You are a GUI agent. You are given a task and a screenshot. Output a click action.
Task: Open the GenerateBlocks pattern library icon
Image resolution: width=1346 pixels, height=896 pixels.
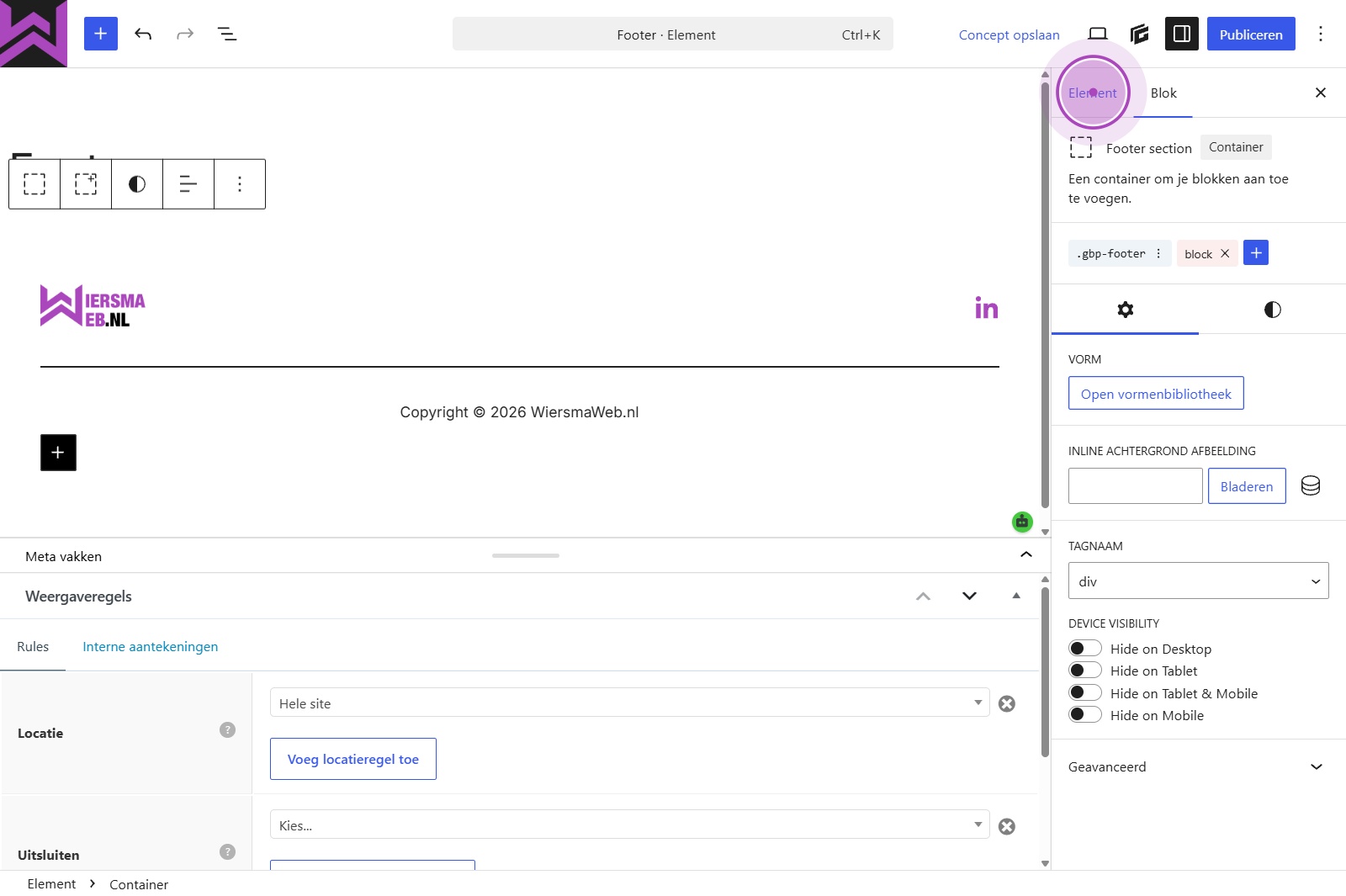coord(1140,34)
